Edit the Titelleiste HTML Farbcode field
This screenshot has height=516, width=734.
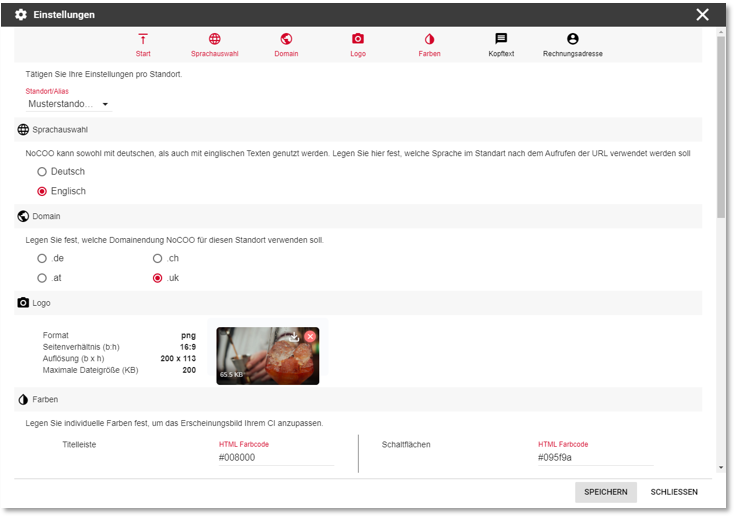pos(276,457)
